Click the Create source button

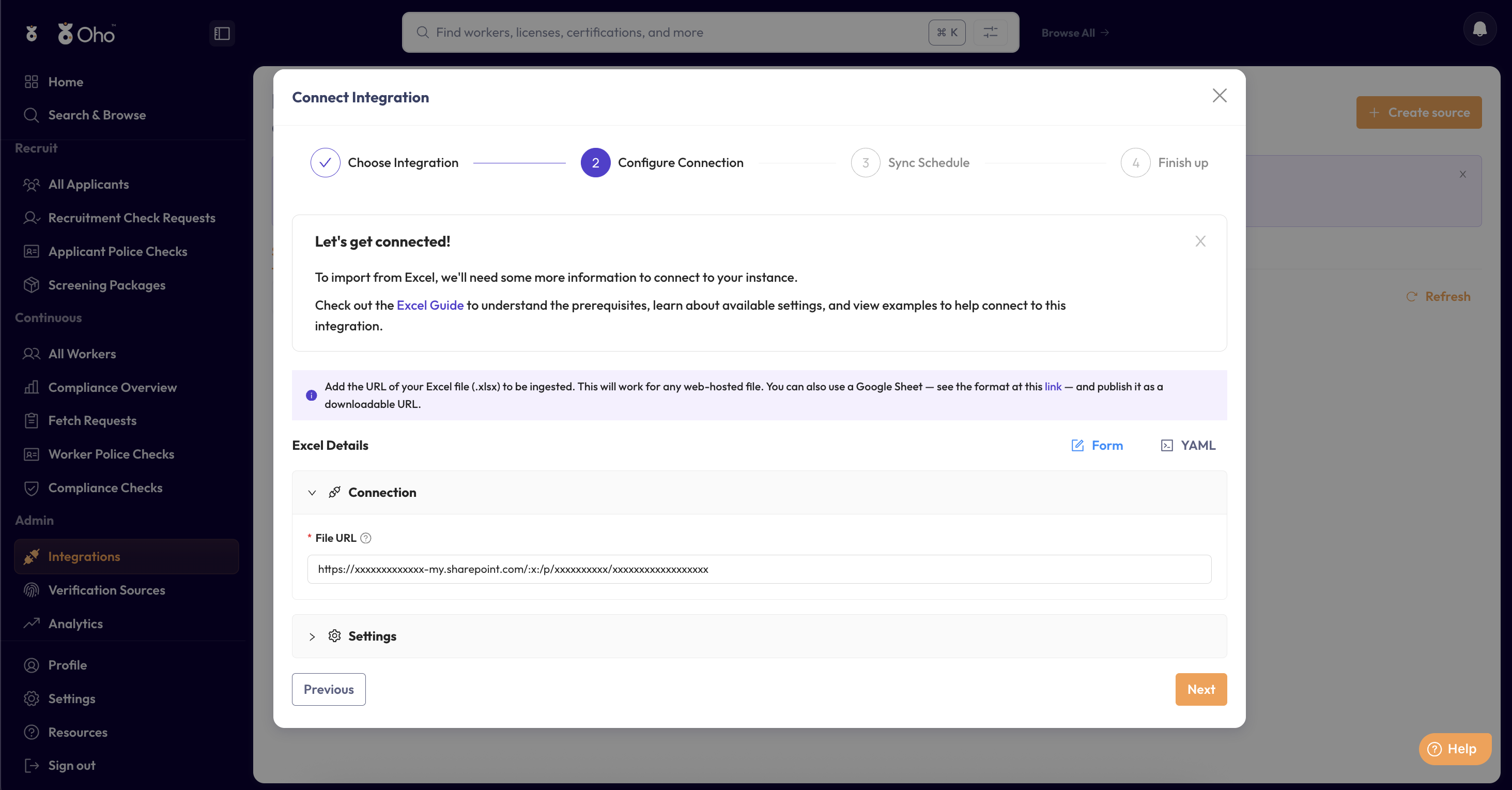tap(1418, 112)
